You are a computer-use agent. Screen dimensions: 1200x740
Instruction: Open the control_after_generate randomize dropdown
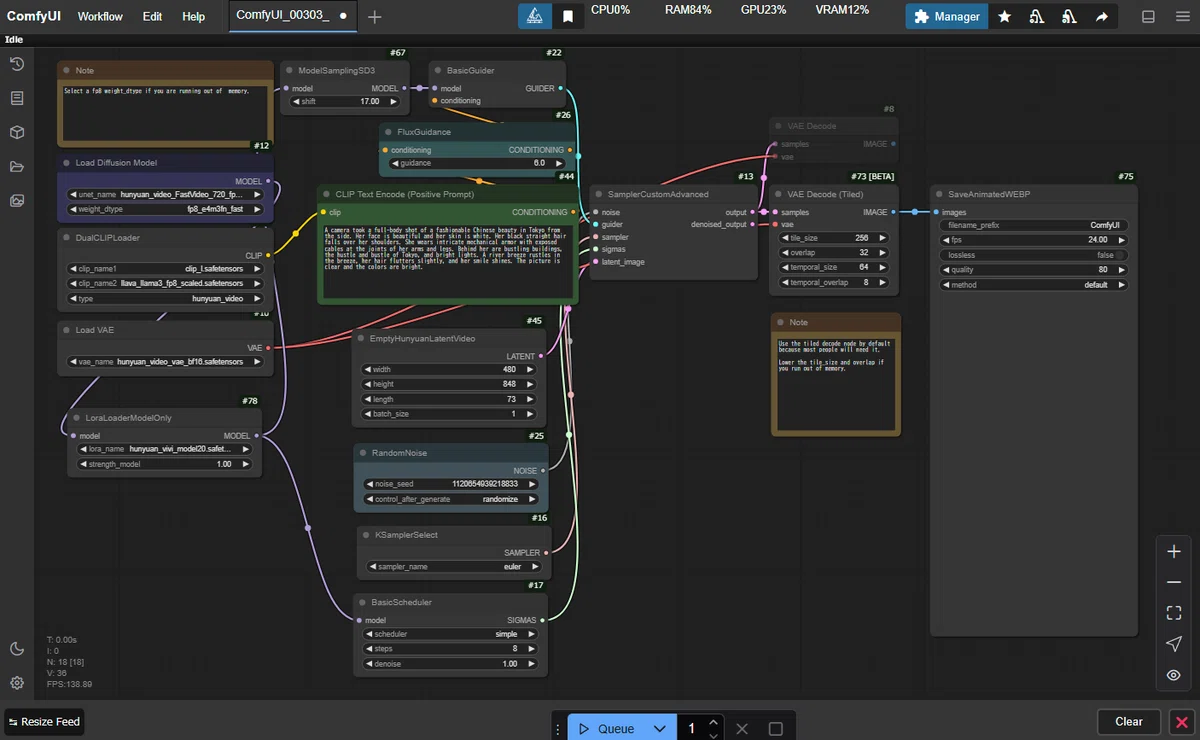pyautogui.click(x=451, y=499)
